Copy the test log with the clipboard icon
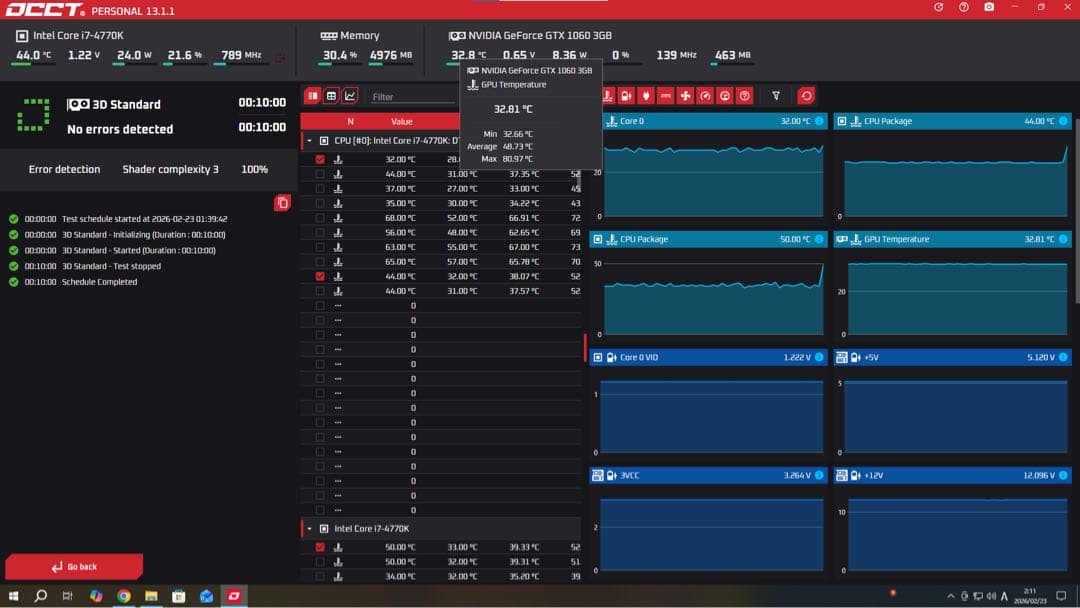The image size is (1080, 608). click(x=282, y=203)
